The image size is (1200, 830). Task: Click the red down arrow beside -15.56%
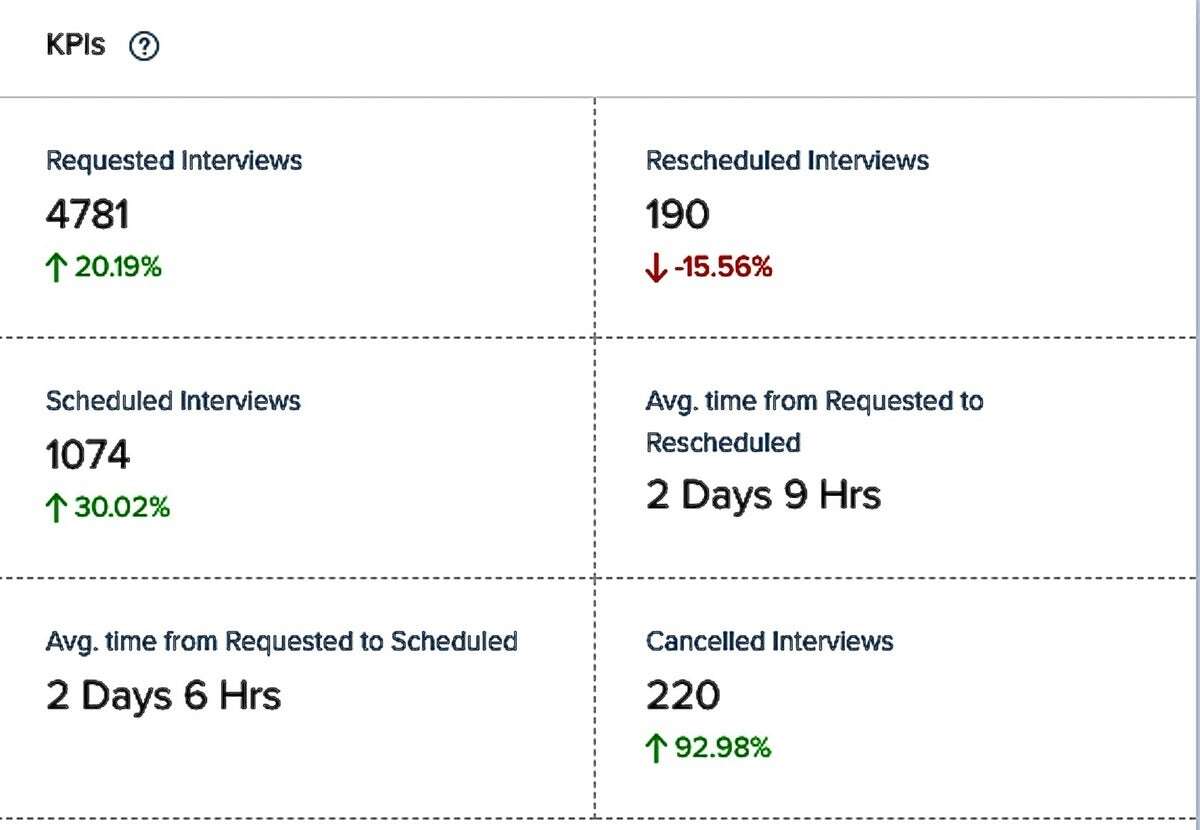pos(656,268)
